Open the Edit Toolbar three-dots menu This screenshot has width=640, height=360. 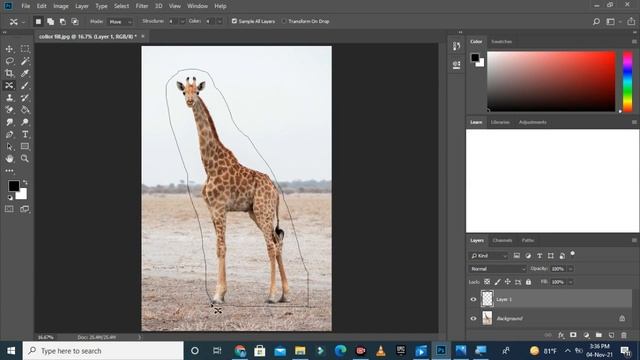9,171
